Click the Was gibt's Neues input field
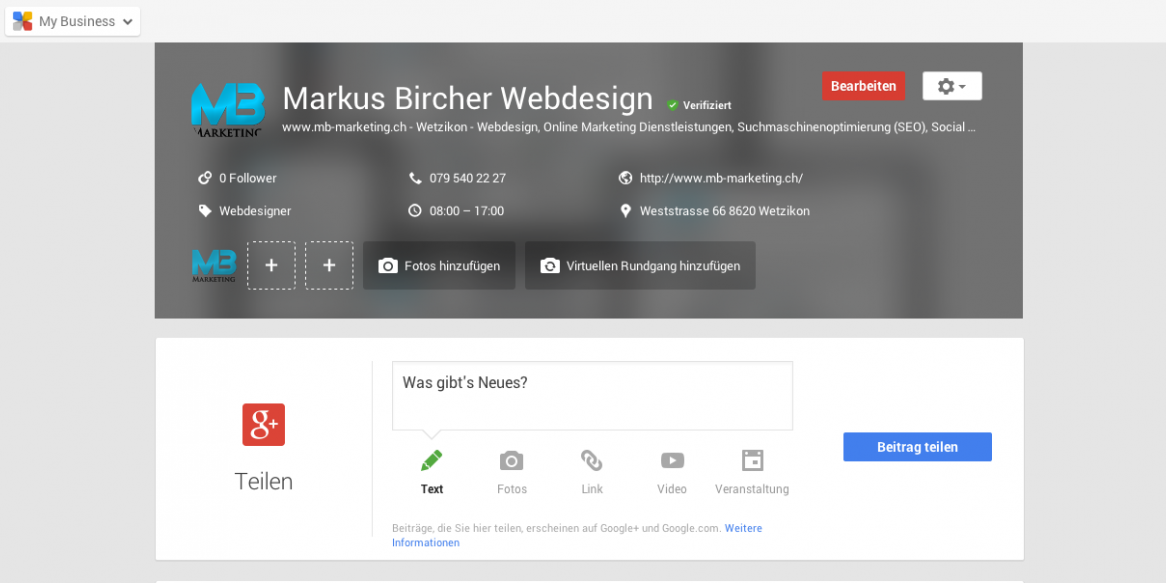Screen dimensions: 1166x583 coord(591,395)
